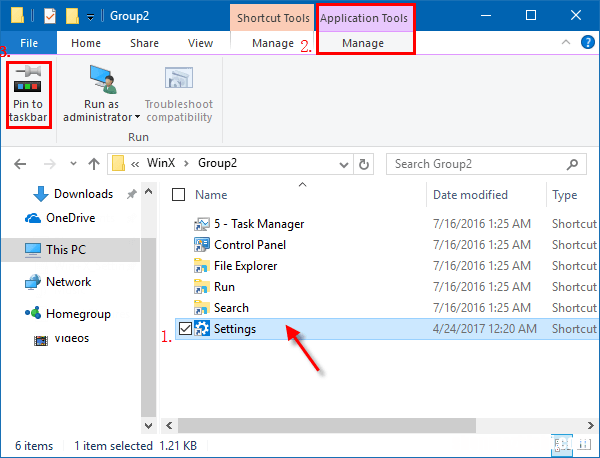Click Group2 in the address breadcrumb
600x458 pixels.
coord(217,163)
